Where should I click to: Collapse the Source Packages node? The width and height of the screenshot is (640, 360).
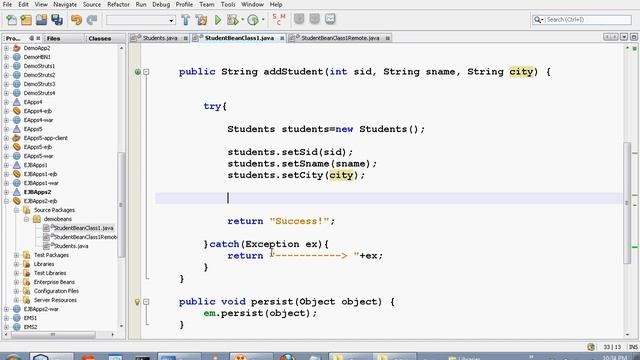click(x=16, y=210)
